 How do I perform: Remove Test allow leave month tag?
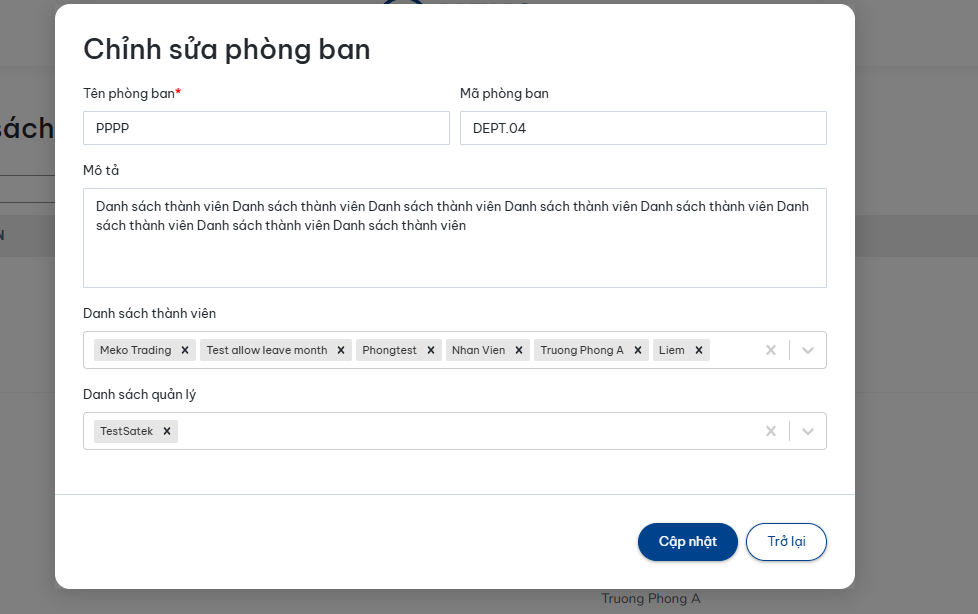point(341,350)
